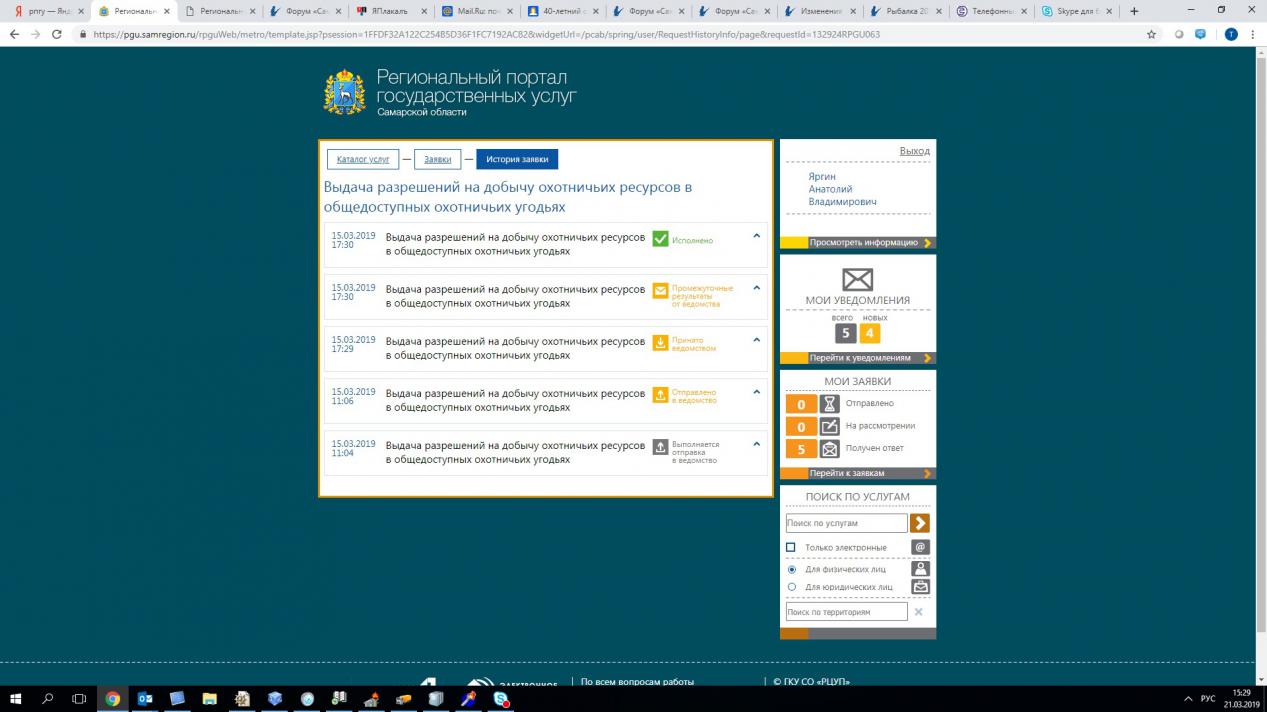Click the Получен ответ envelope icon
Screen dimensions: 1267x712
coord(829,449)
